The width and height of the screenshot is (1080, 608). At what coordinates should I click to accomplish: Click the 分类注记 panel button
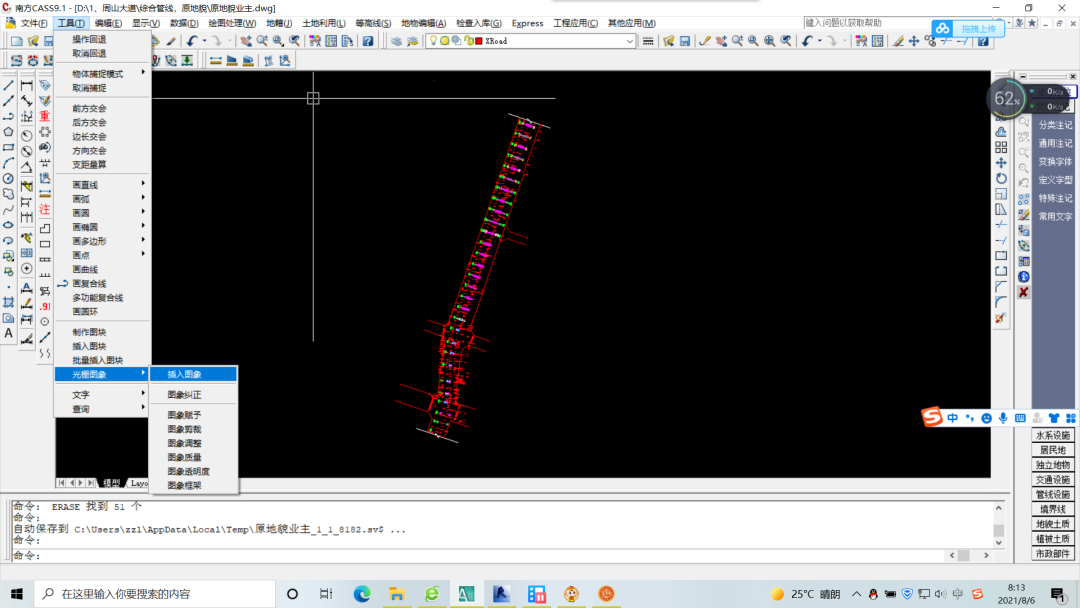coord(1055,125)
